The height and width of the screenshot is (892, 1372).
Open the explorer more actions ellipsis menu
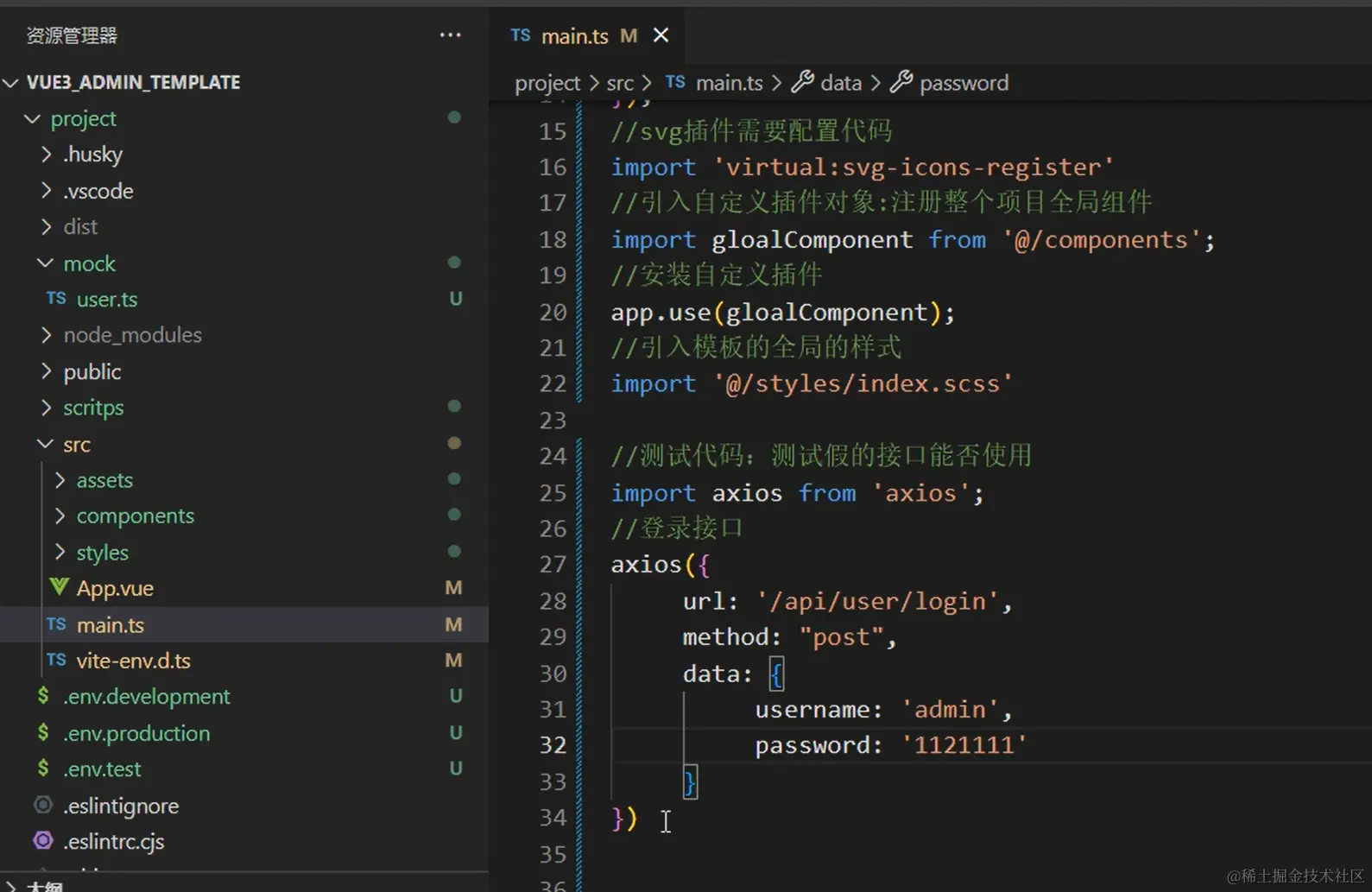tap(450, 35)
